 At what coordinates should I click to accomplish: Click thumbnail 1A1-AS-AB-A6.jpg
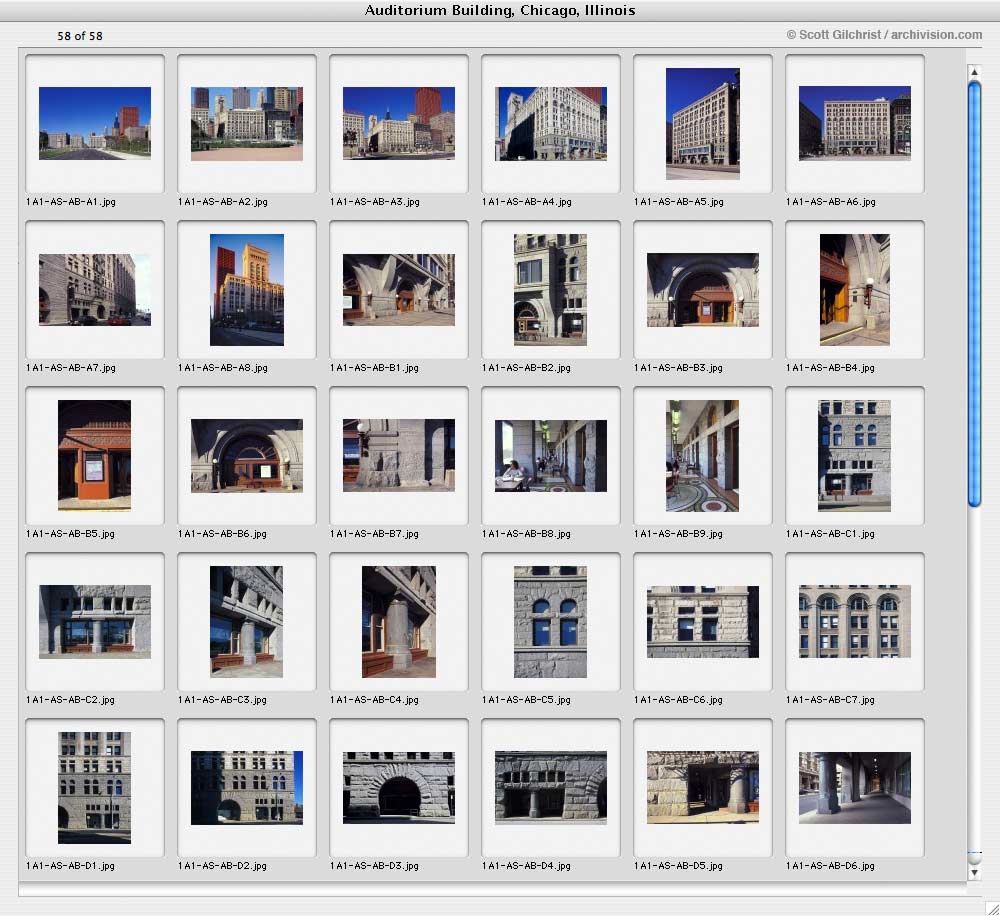(x=855, y=123)
